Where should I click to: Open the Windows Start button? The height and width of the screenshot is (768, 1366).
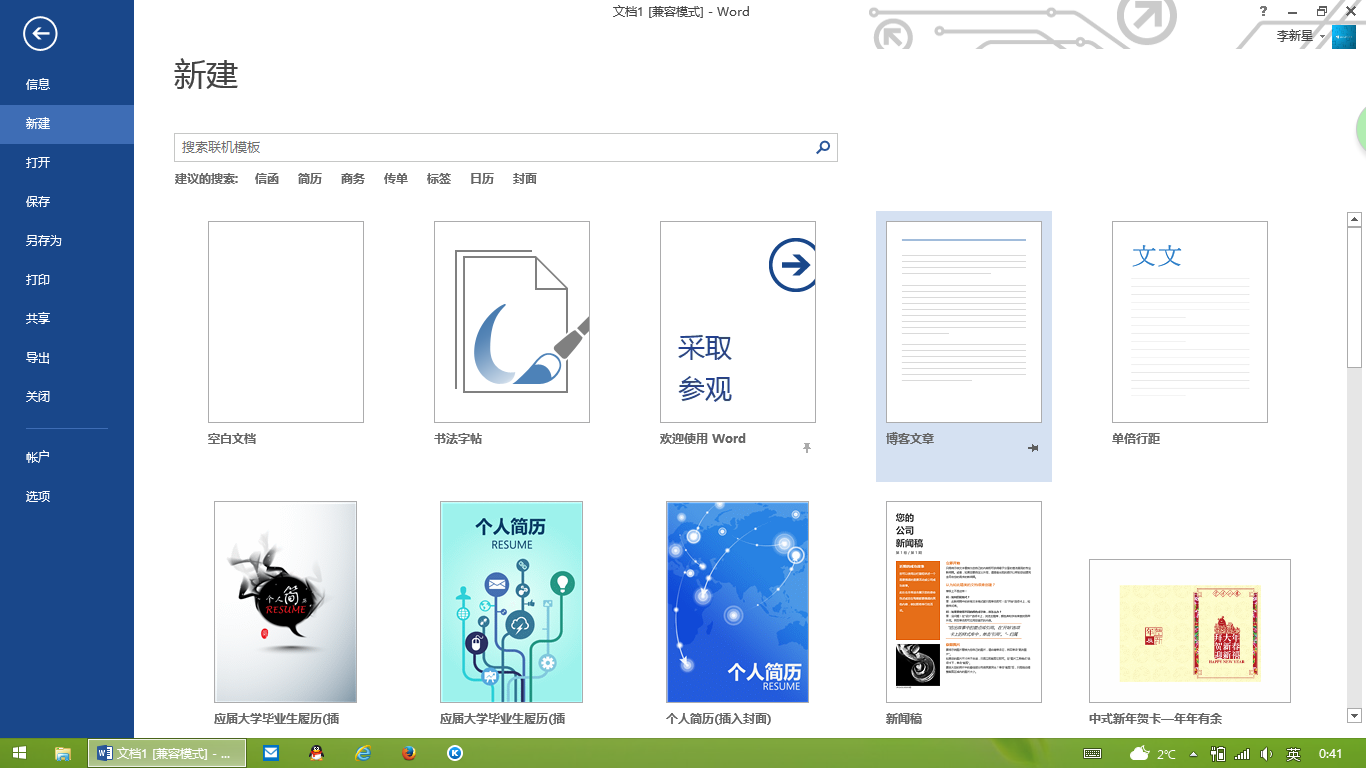tap(19, 753)
